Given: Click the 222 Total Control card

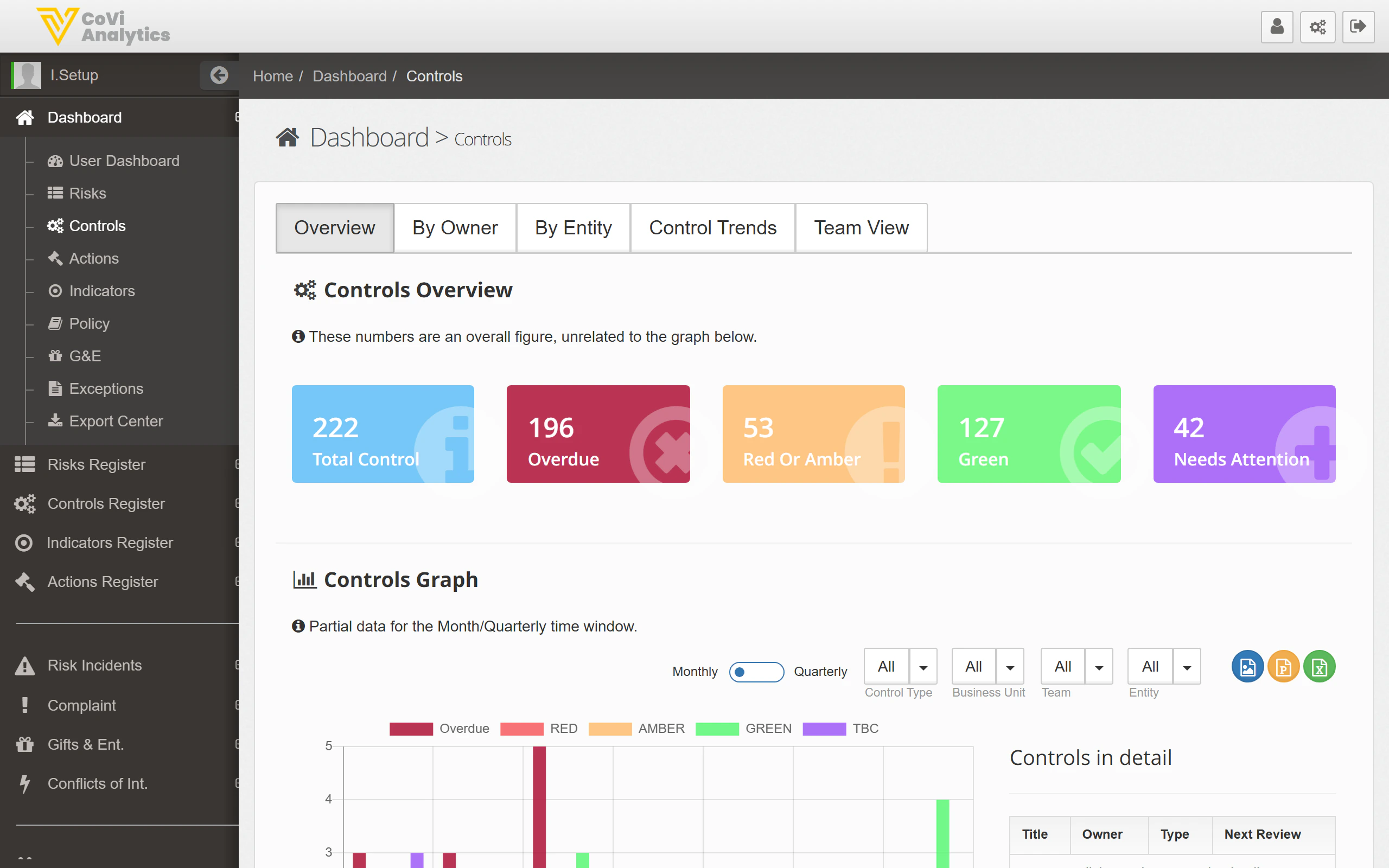Looking at the screenshot, I should pos(383,434).
